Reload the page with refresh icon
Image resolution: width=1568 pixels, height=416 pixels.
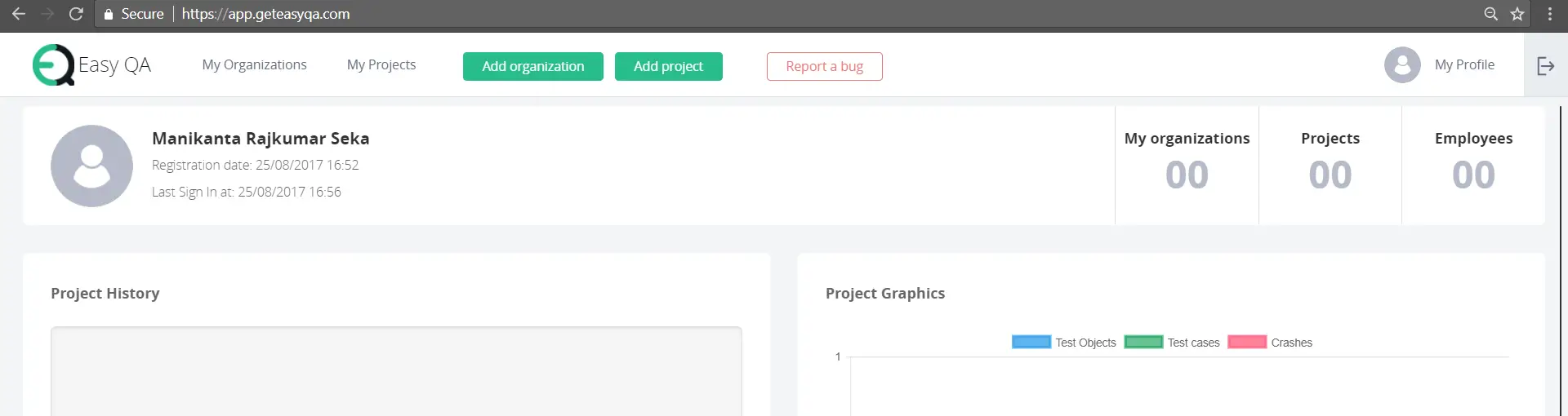(76, 14)
